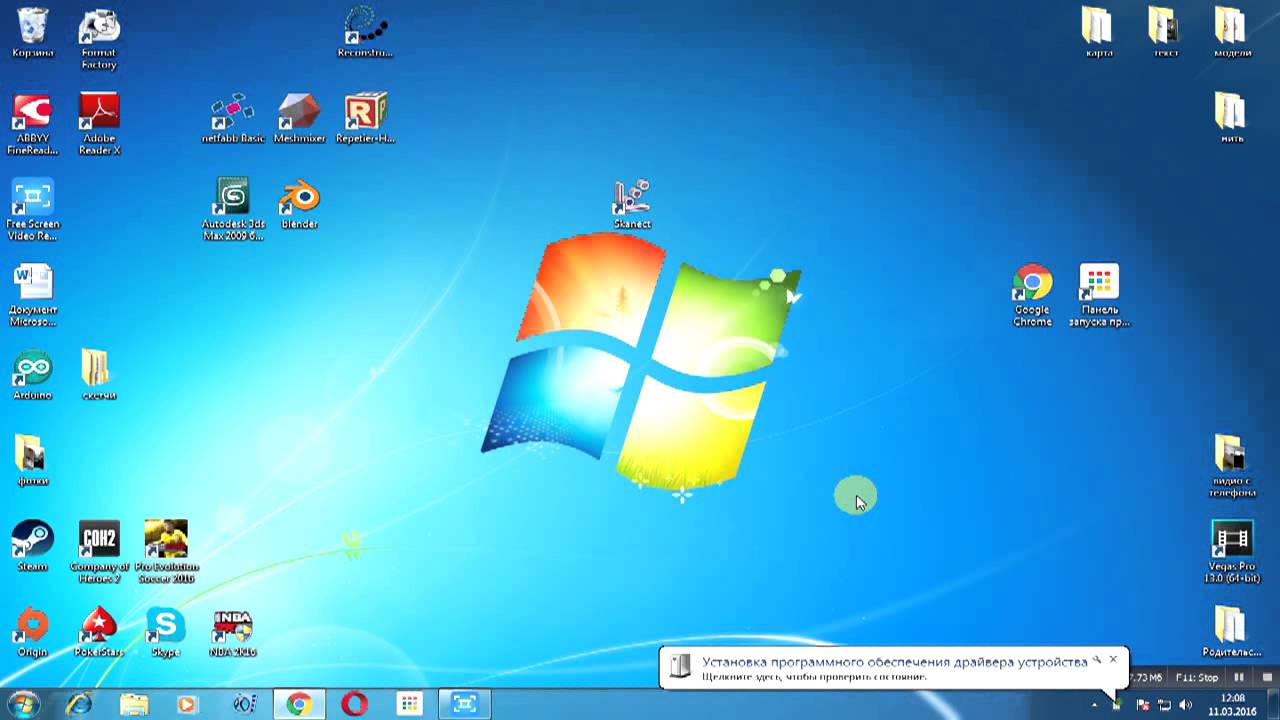Click the "F11: Stop" recorder label
This screenshot has width=1280, height=720.
(x=1198, y=677)
